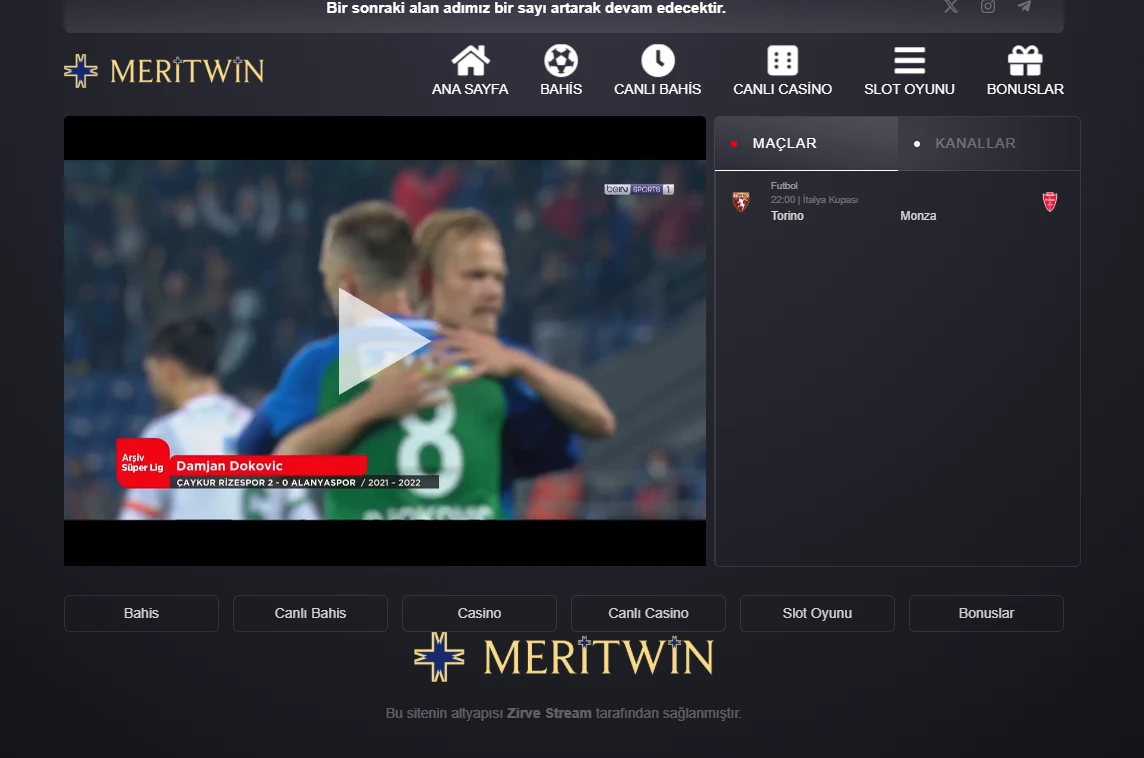Open the Instagram social icon
1144x758 pixels.
988,7
